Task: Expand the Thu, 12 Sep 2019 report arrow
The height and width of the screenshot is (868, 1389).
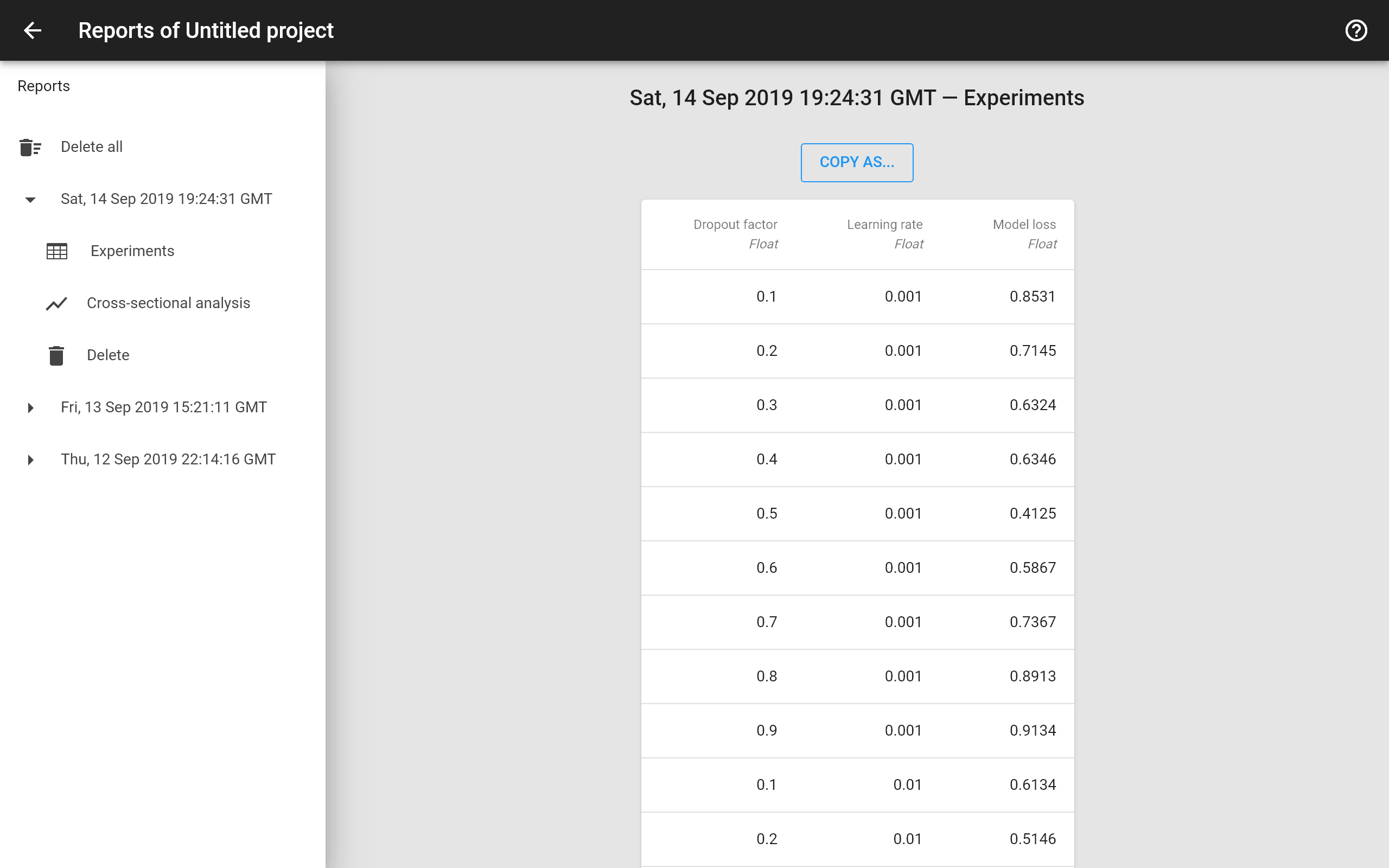Action: coord(30,460)
